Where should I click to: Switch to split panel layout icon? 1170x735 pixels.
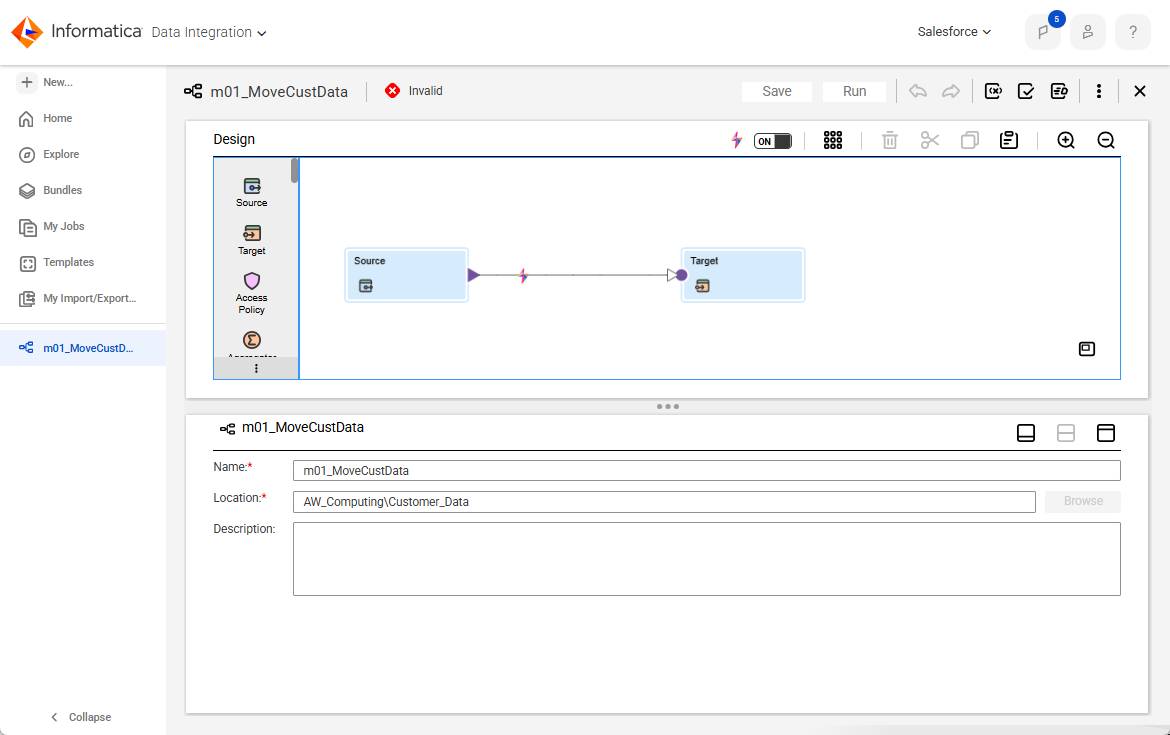point(1066,433)
